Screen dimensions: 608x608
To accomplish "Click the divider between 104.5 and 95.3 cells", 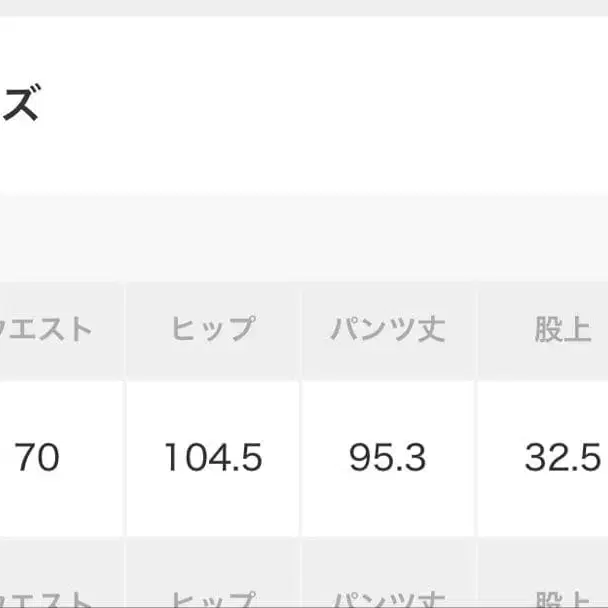I will pyautogui.click(x=300, y=458).
